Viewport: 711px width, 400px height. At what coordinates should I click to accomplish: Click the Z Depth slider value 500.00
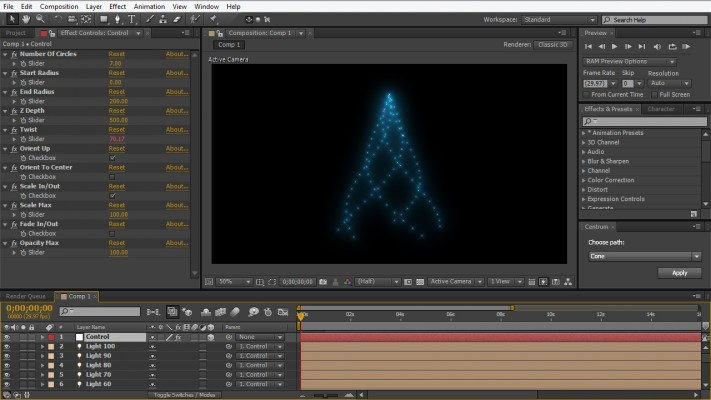pos(118,120)
